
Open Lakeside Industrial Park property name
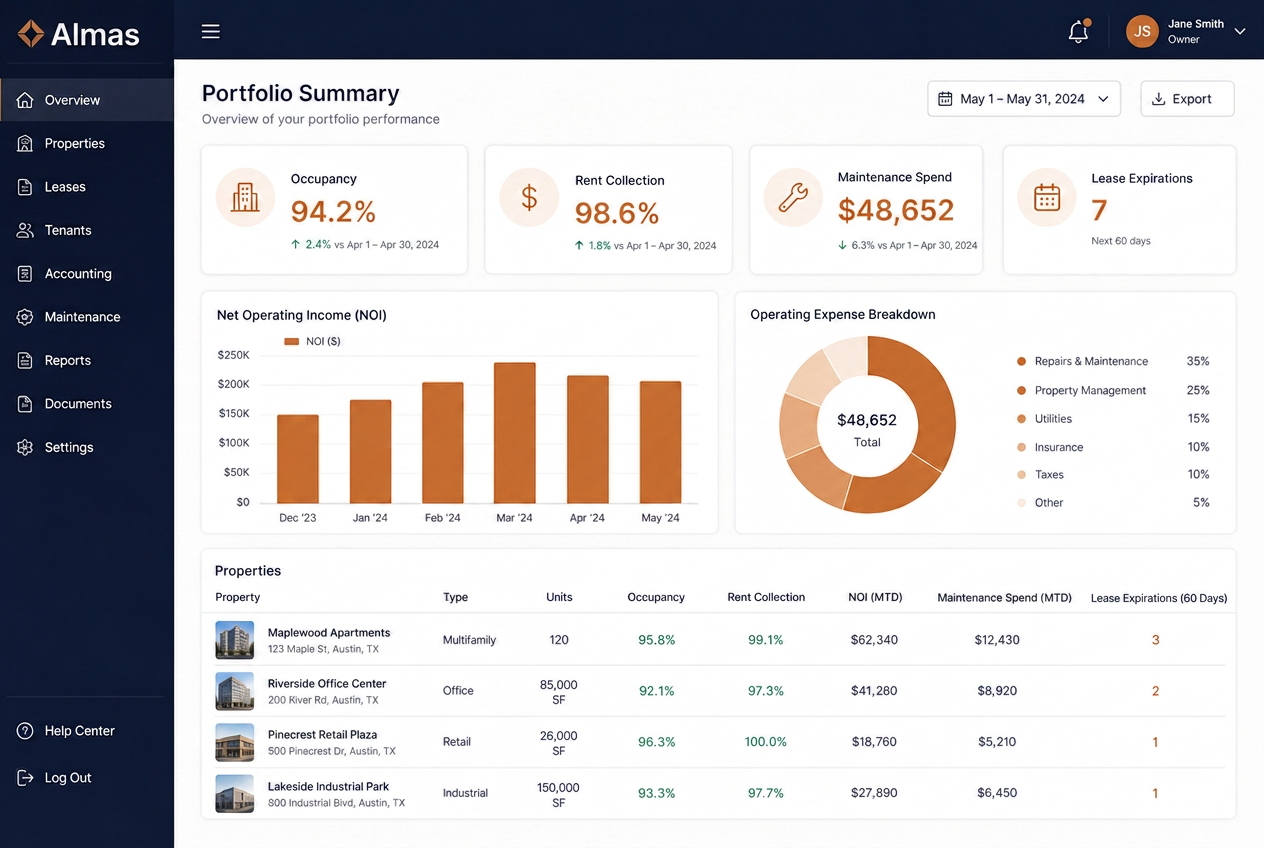coord(328,787)
